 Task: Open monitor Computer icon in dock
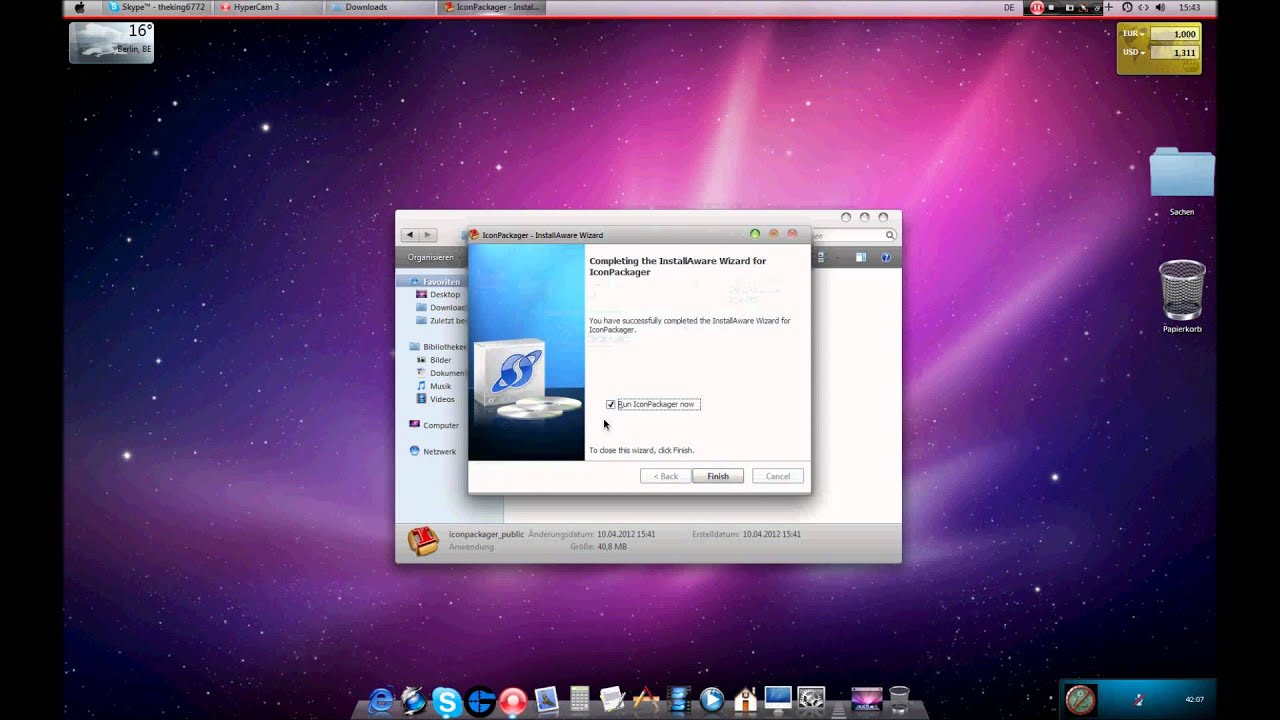(778, 698)
